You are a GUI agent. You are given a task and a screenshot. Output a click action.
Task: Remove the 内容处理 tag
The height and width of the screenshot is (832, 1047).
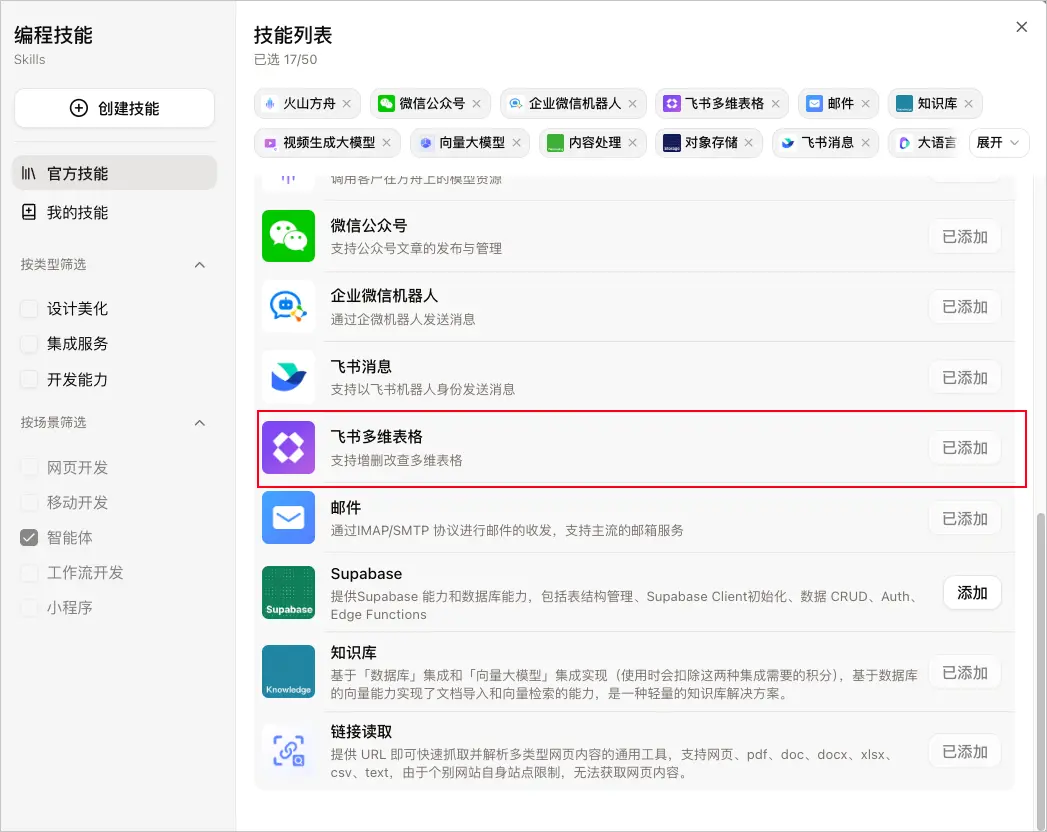632,143
